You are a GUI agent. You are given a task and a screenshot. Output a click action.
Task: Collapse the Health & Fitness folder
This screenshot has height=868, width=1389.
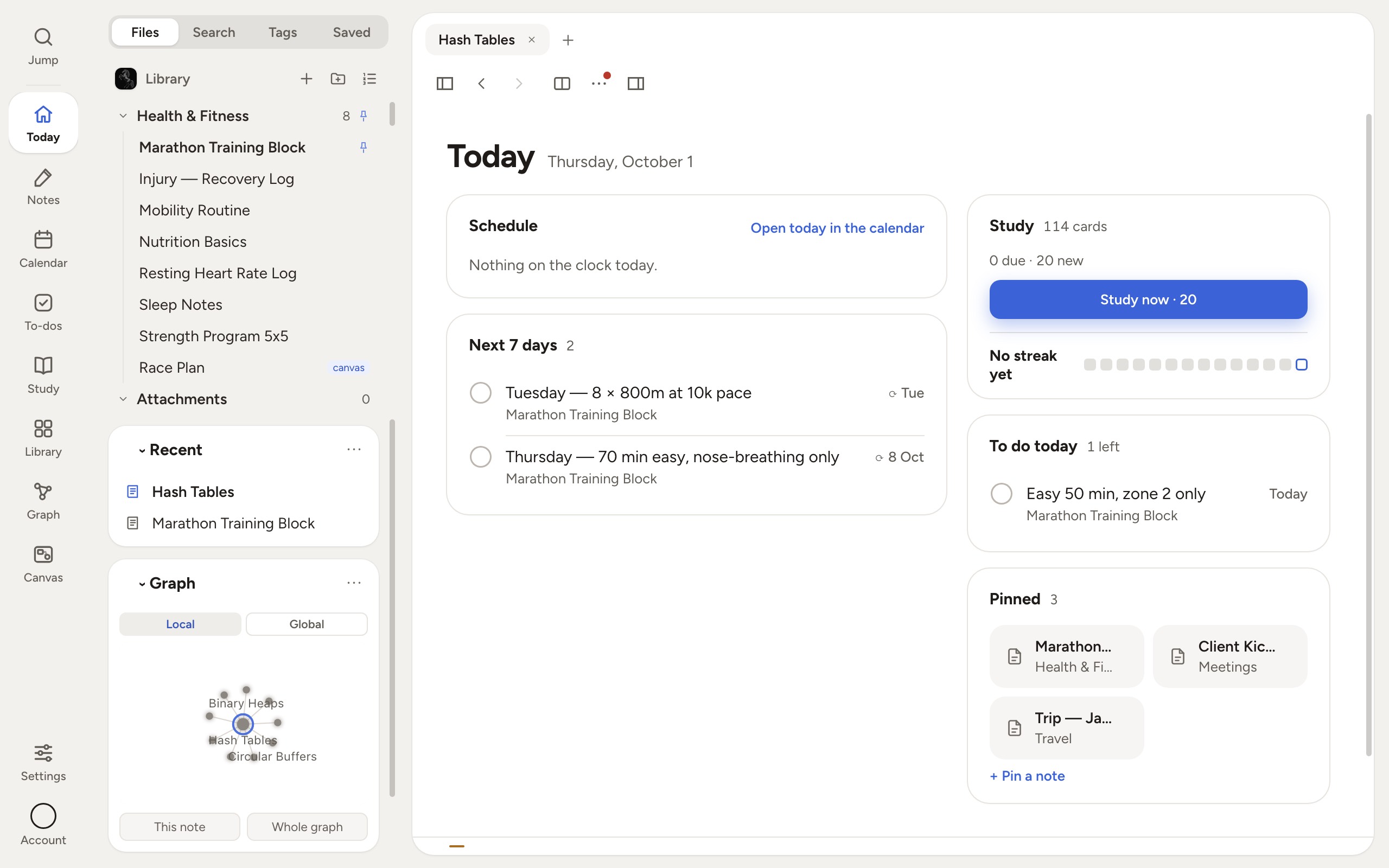pyautogui.click(x=123, y=116)
